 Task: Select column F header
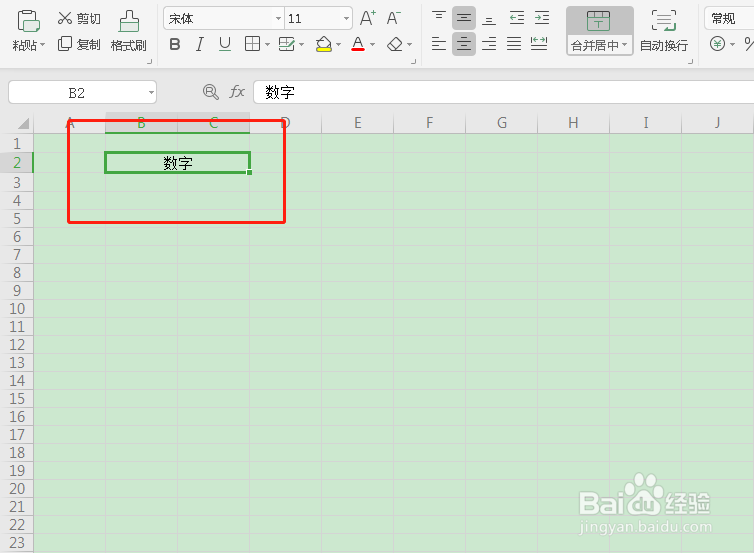(429, 123)
